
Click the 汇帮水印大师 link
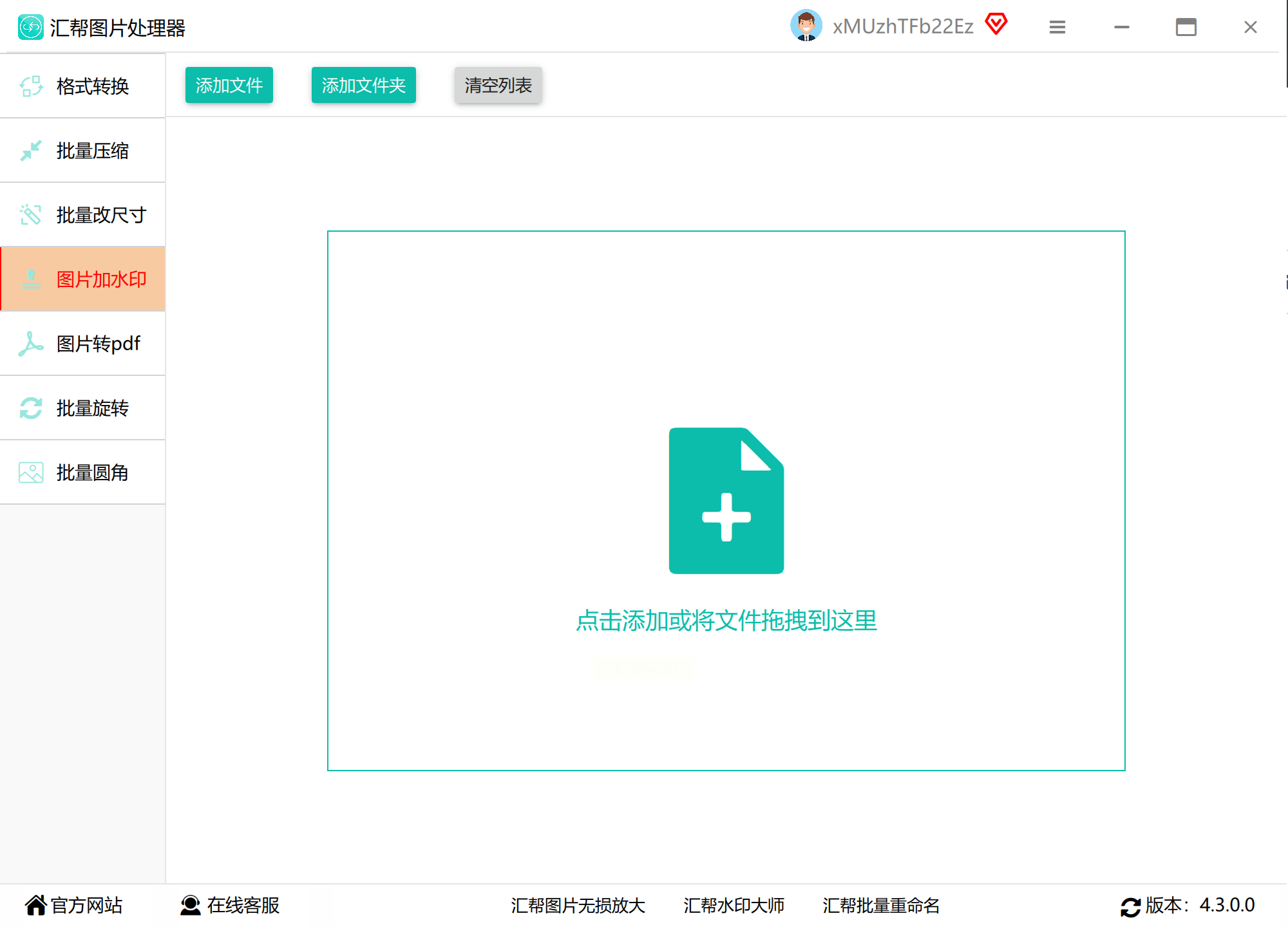734,906
